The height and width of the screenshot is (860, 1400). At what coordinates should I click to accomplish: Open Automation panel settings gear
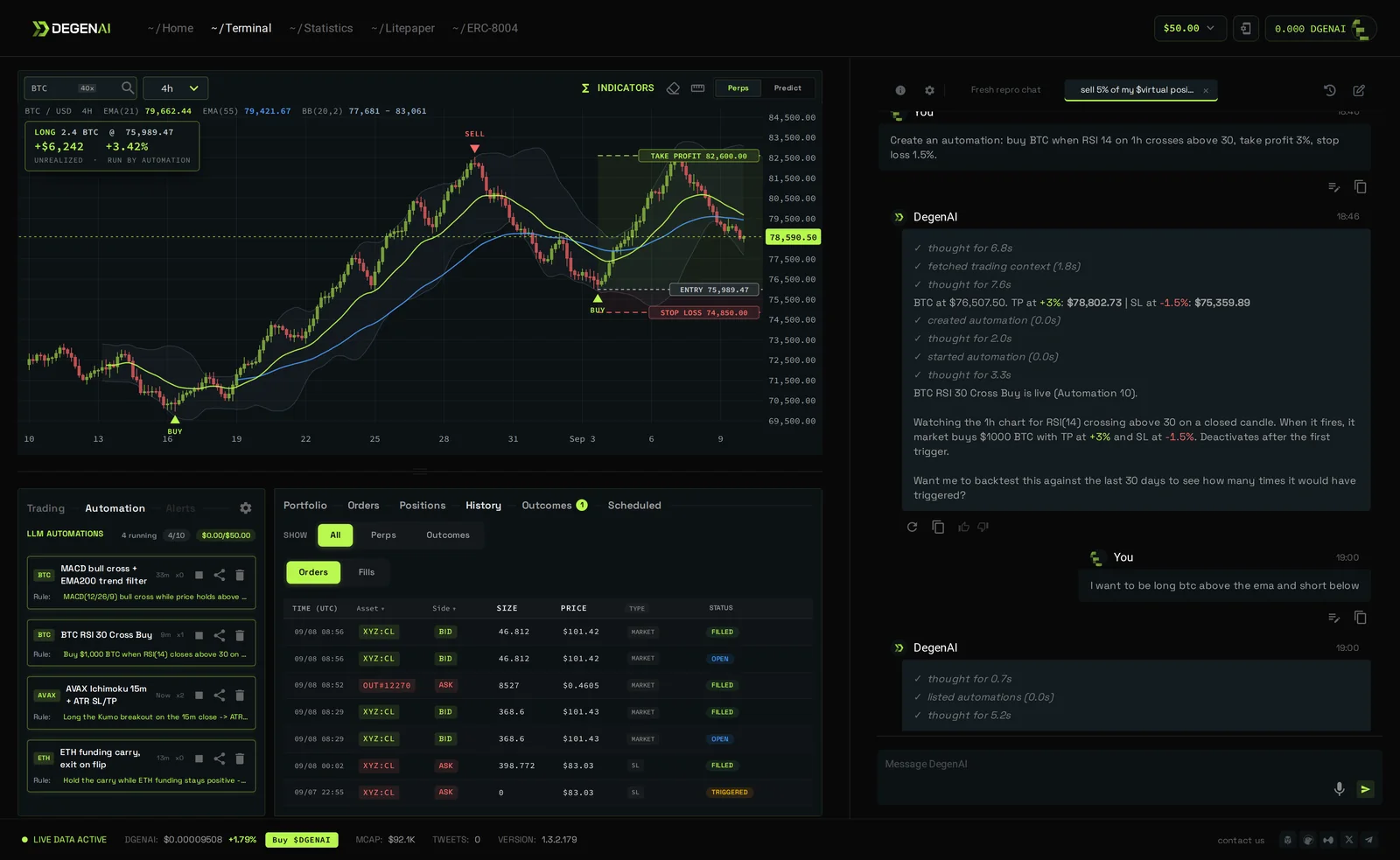tap(246, 508)
